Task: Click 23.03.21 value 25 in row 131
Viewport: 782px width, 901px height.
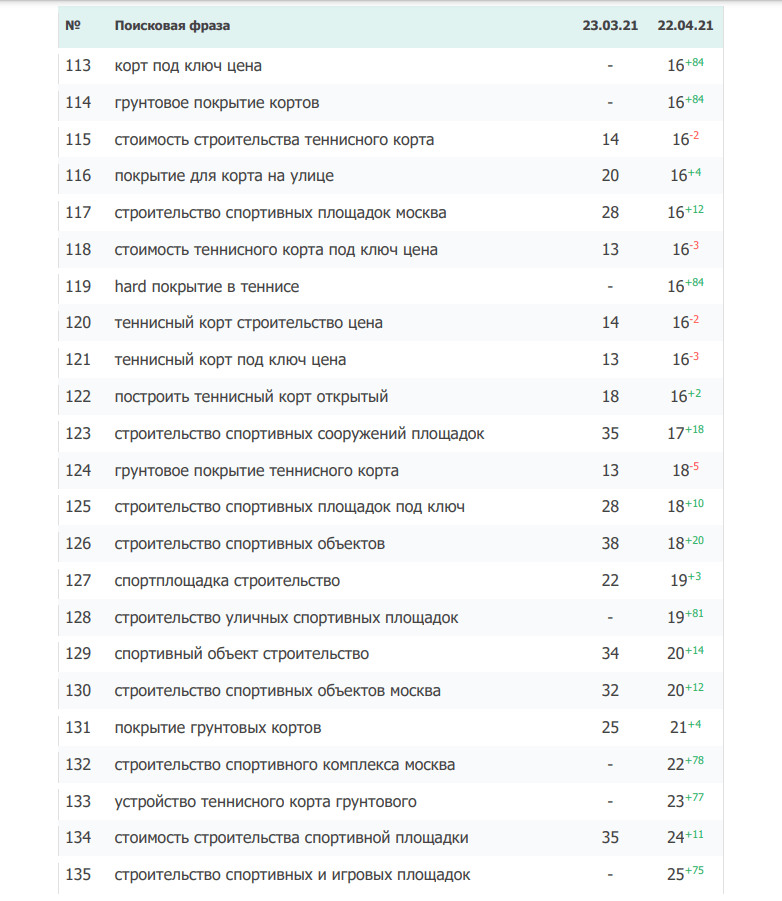Action: [x=610, y=727]
